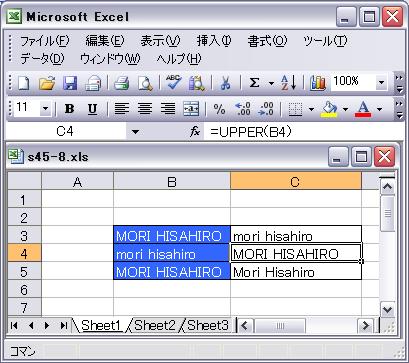Switch to Sheet2 tab
This screenshot has width=409, height=363.
coord(155,325)
